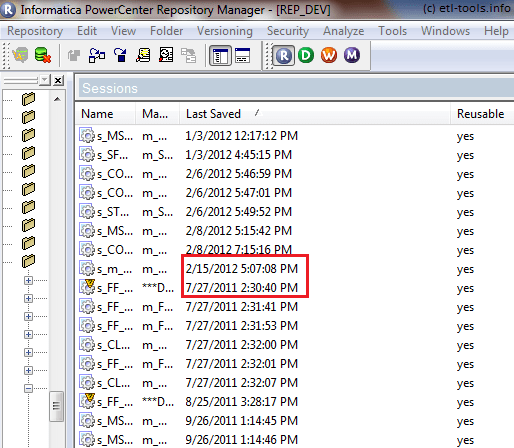The width and height of the screenshot is (514, 448).
Task: Open the Versioning menu
Action: coord(225,31)
